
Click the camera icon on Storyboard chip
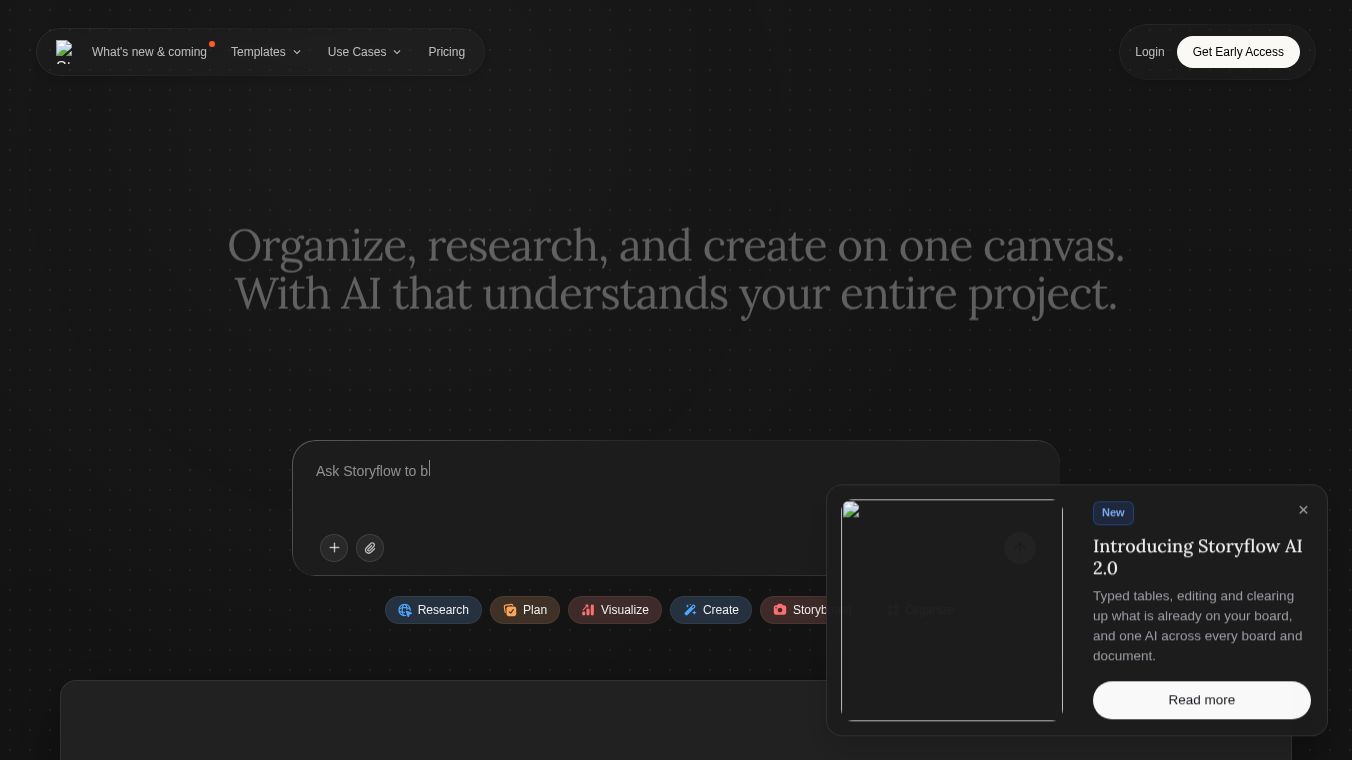tap(780, 610)
